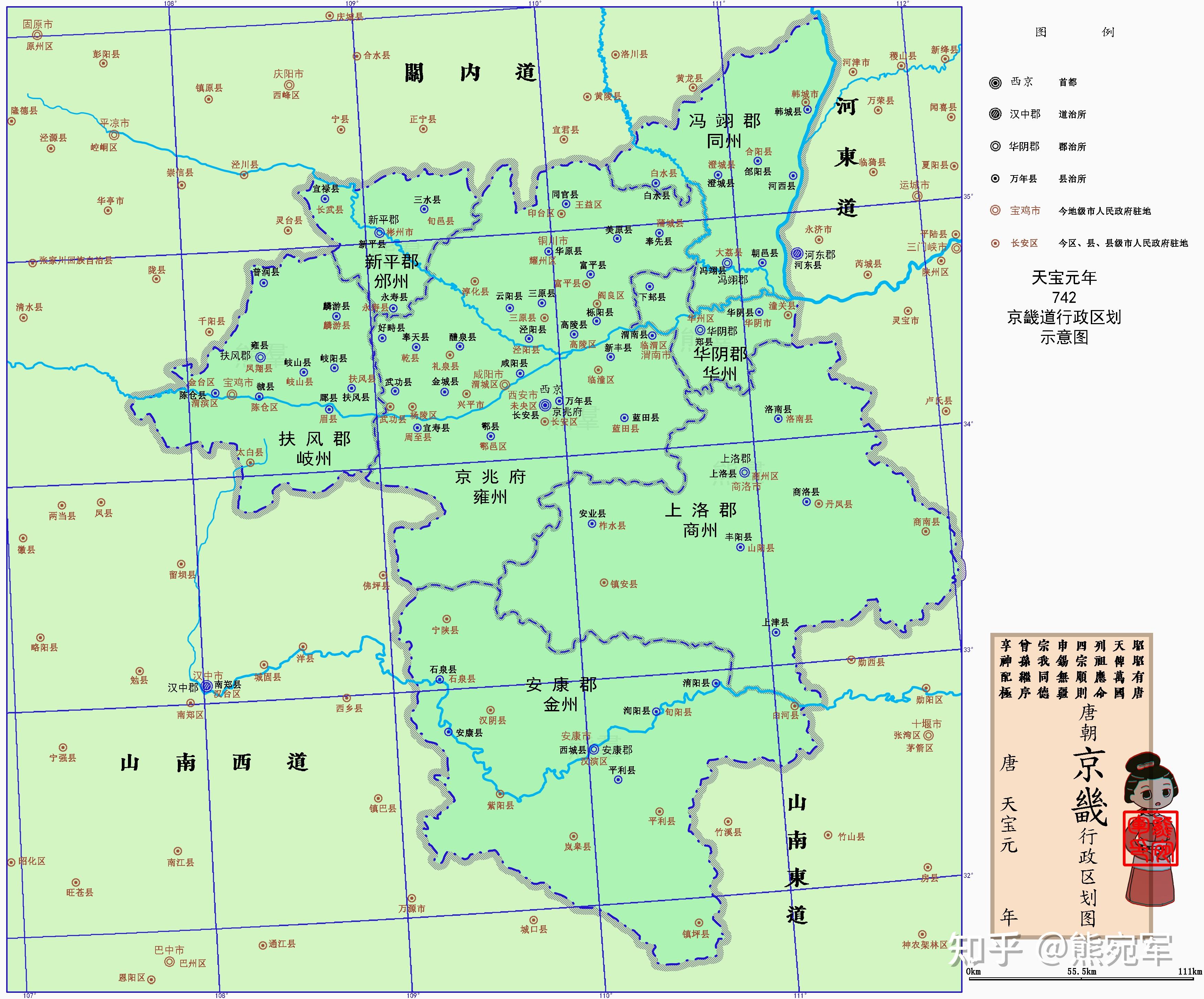Select the 上洛郡 seat marker near 上洛县
The height and width of the screenshot is (999, 1204).
[x=744, y=472]
